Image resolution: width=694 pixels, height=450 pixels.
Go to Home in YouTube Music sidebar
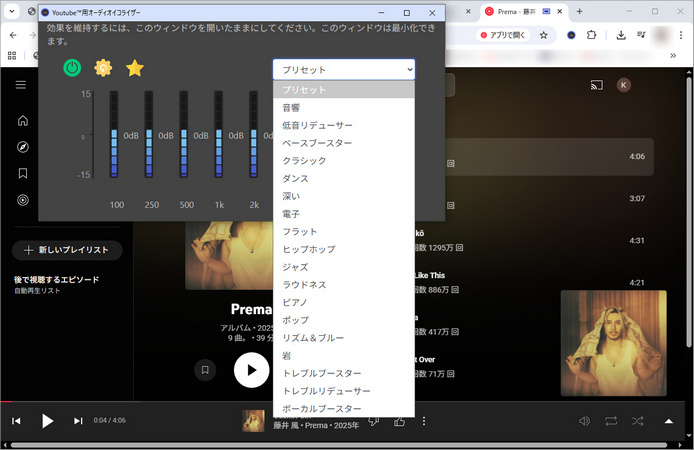(x=23, y=120)
